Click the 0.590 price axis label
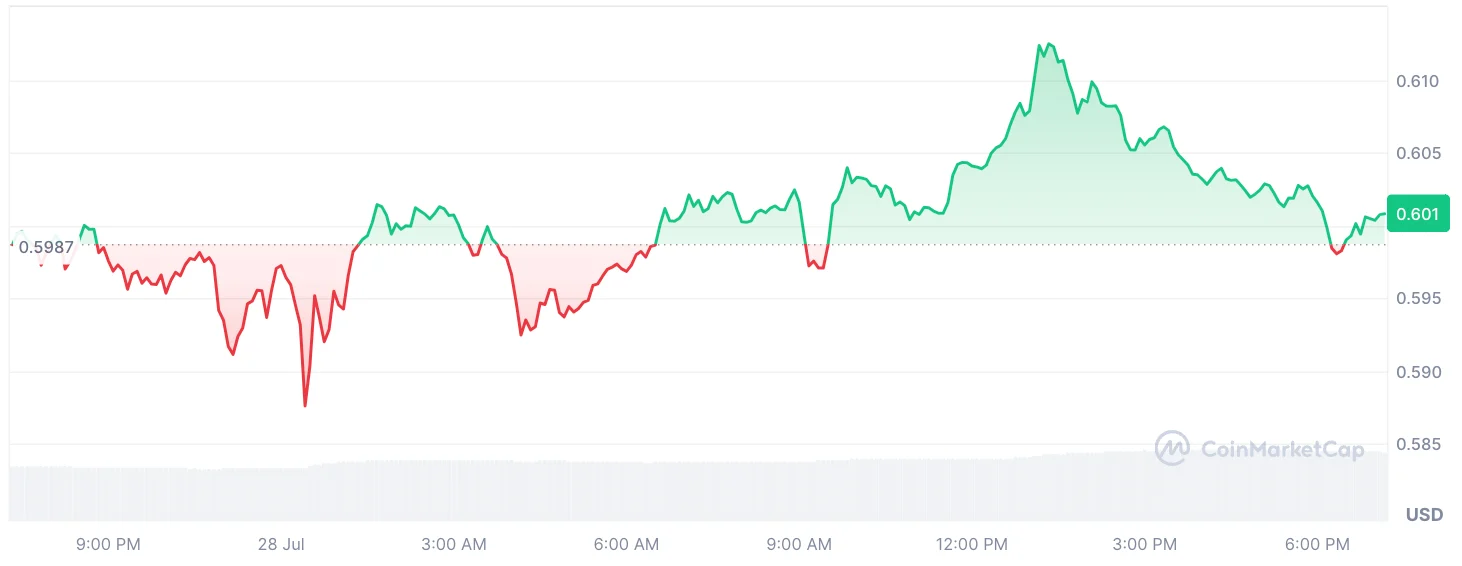Viewport: 1462px width, 566px height. tap(1417, 372)
